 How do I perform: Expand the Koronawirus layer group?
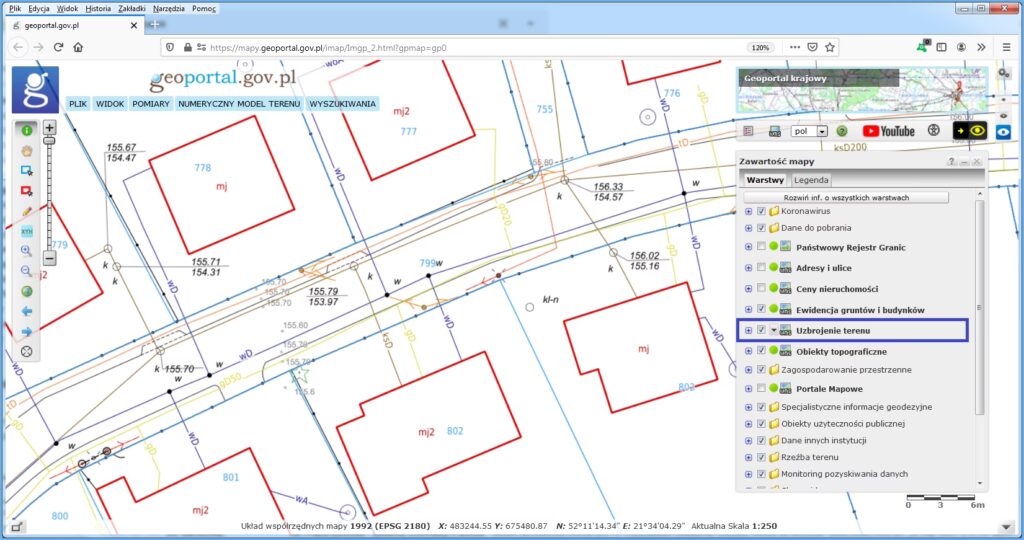[748, 212]
